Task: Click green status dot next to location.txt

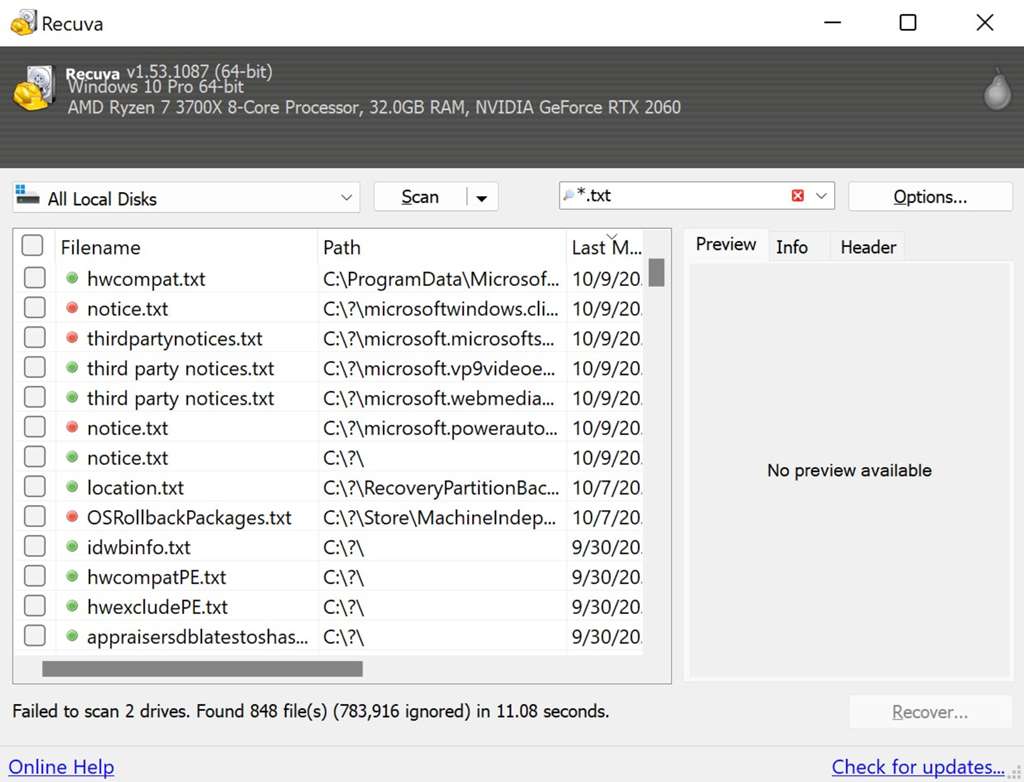Action: coord(72,487)
